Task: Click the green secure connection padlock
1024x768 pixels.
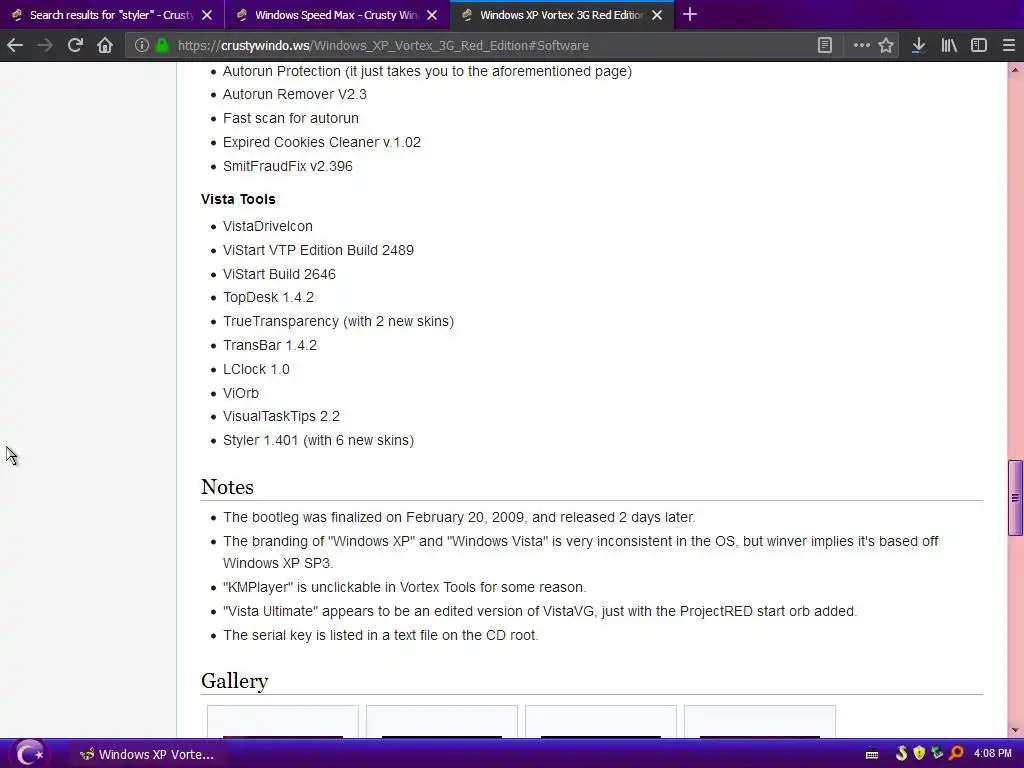Action: click(163, 45)
